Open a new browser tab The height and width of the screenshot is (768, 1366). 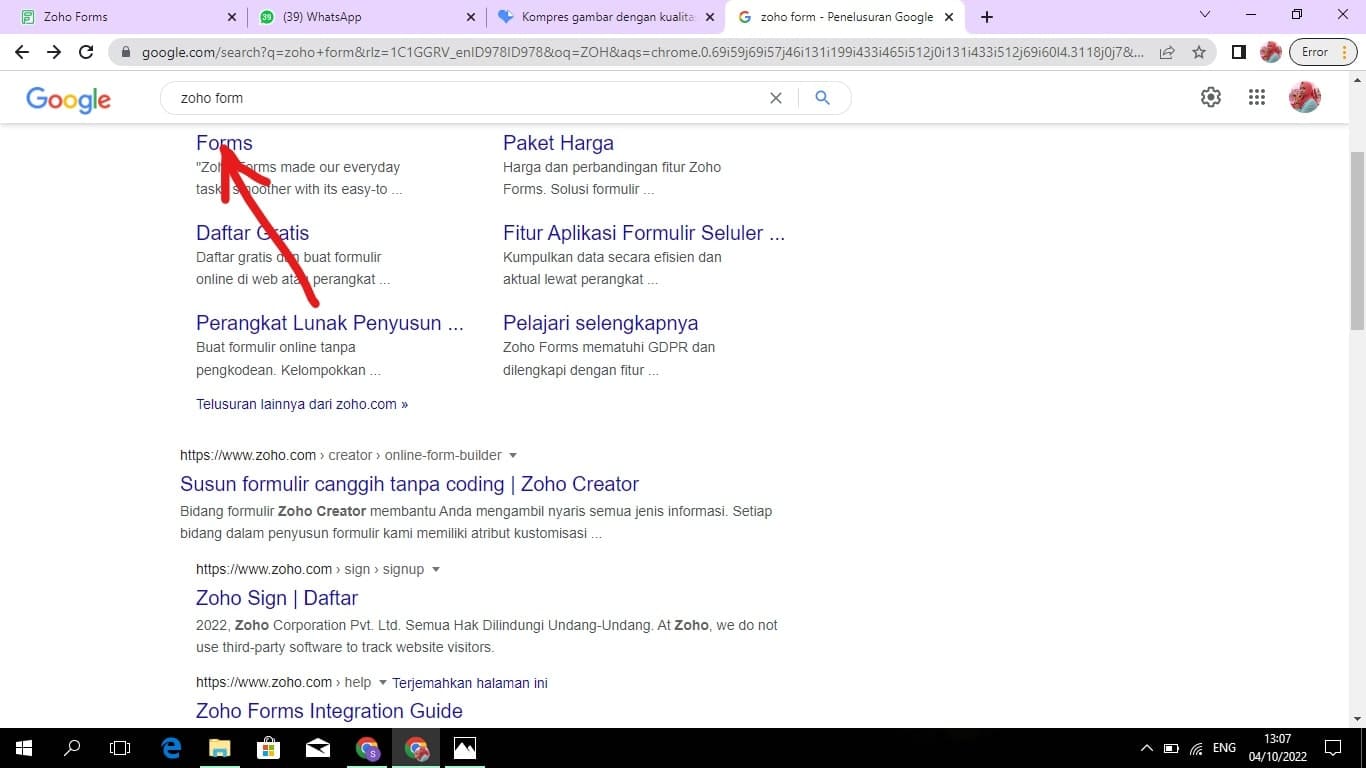pos(987,17)
